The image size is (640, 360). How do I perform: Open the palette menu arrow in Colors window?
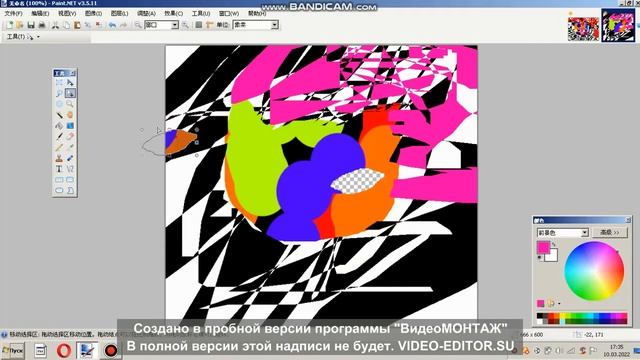(559, 303)
